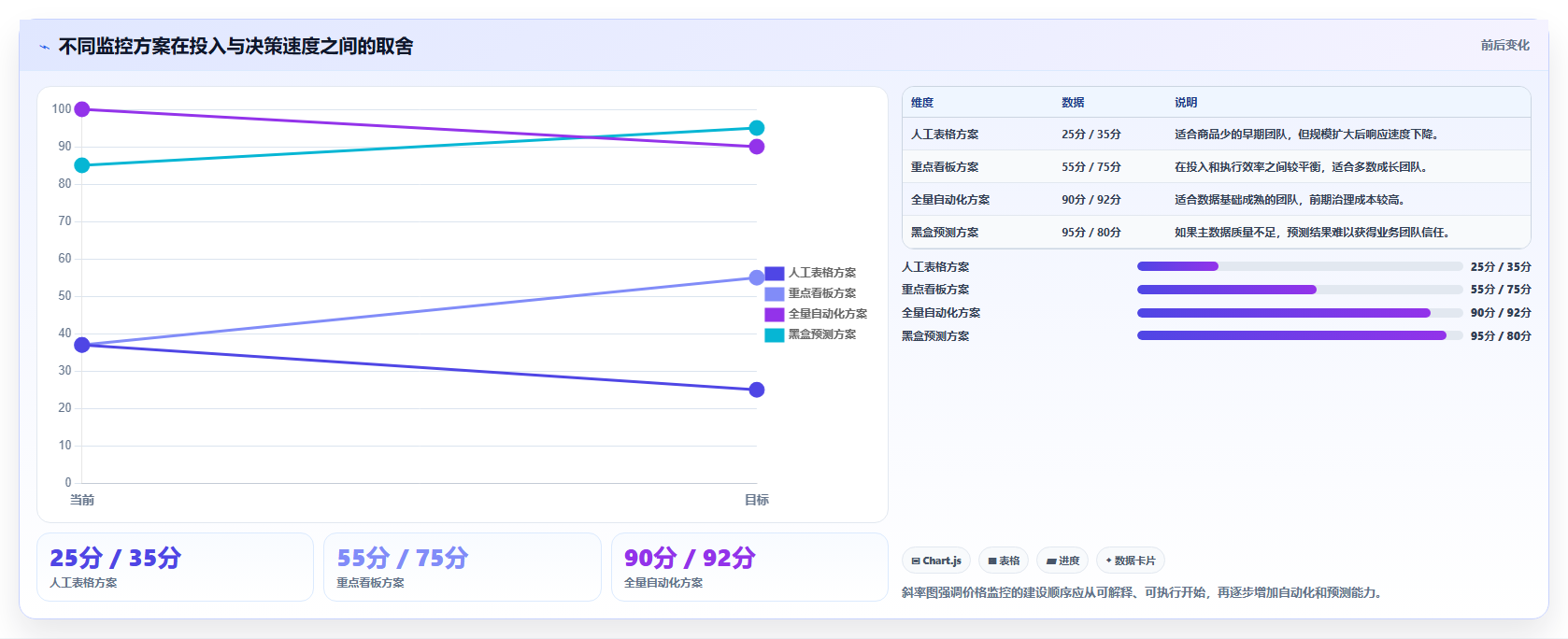Click the title icon beside 不同监控方案
1568x639 pixels.
tap(44, 47)
